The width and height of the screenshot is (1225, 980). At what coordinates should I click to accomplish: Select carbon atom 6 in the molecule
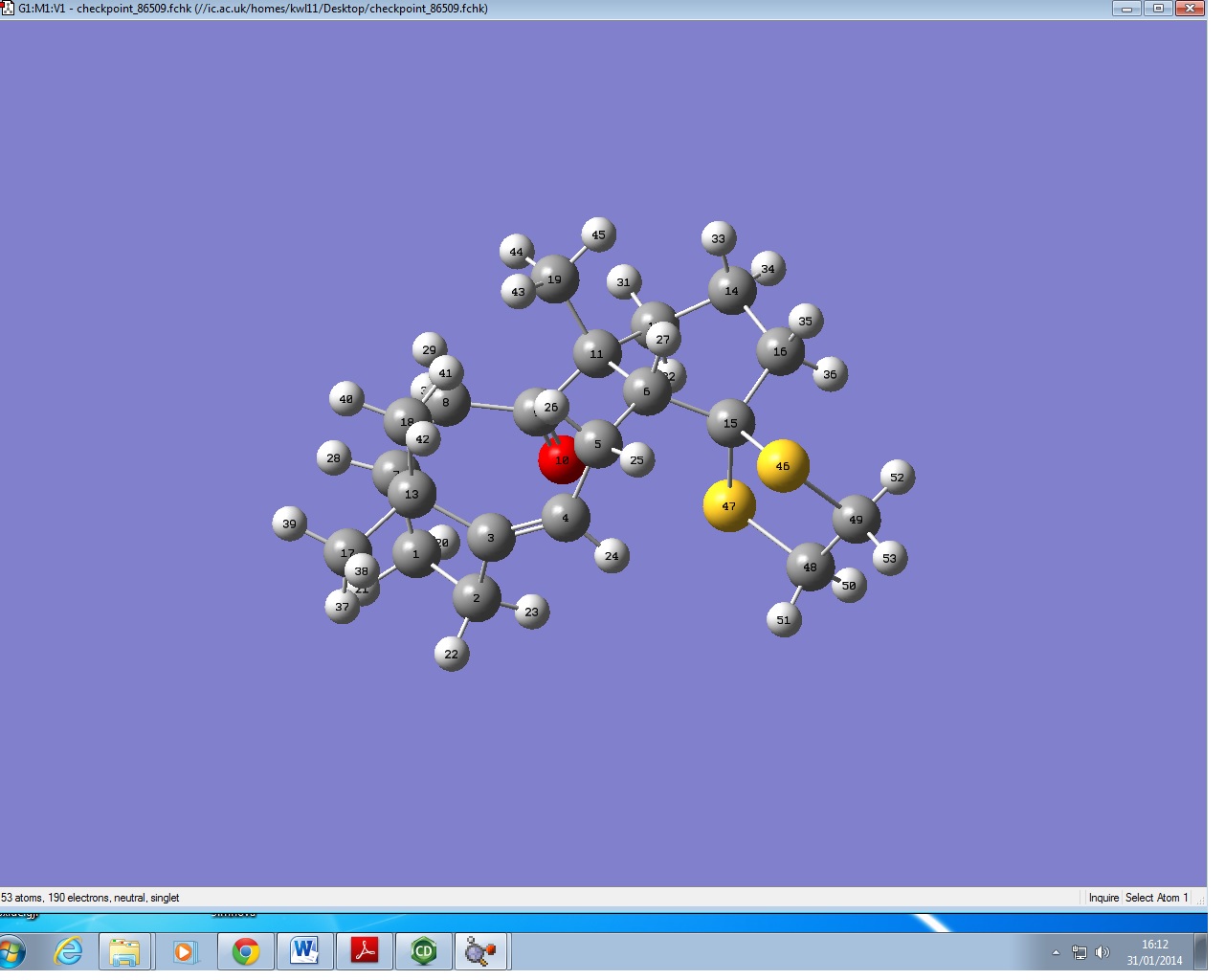pos(647,391)
